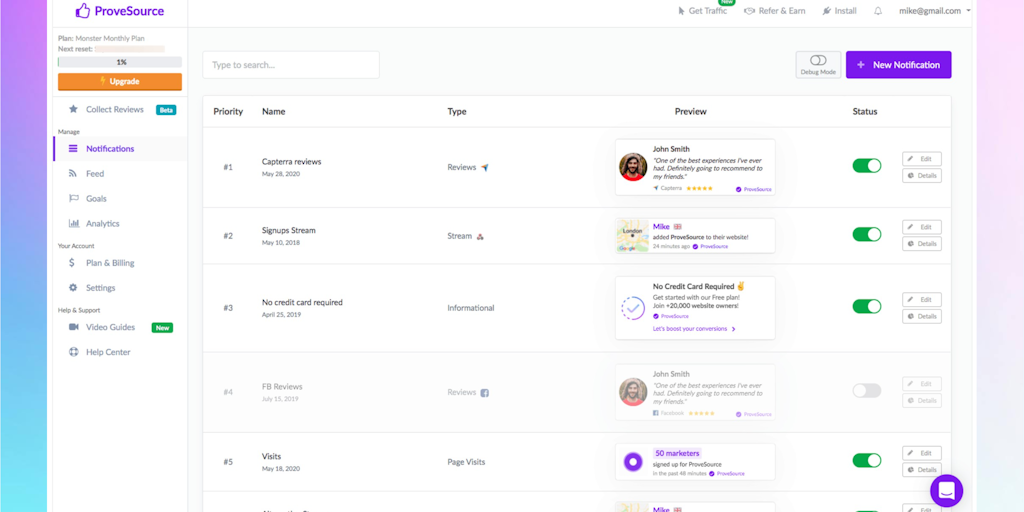The width and height of the screenshot is (1024, 512).
Task: Sort by the Priority column header
Action: pos(228,112)
